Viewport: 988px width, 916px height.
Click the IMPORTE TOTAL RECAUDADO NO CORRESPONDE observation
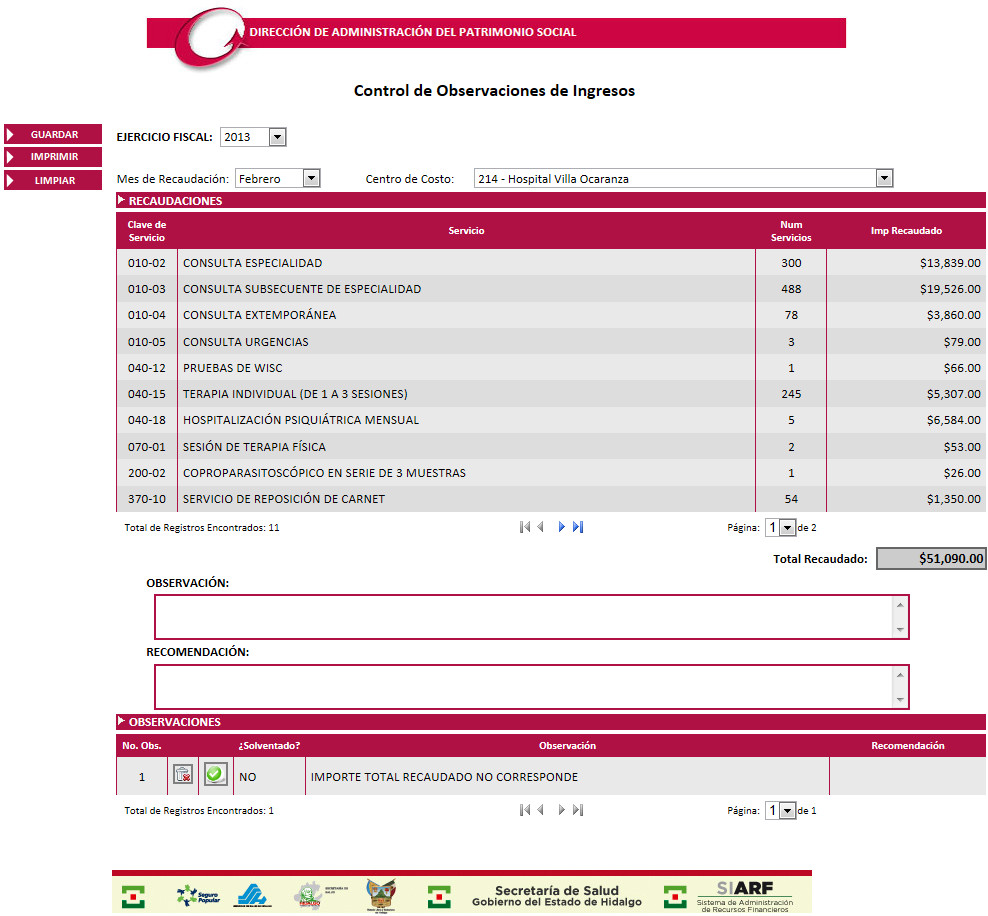click(x=444, y=777)
